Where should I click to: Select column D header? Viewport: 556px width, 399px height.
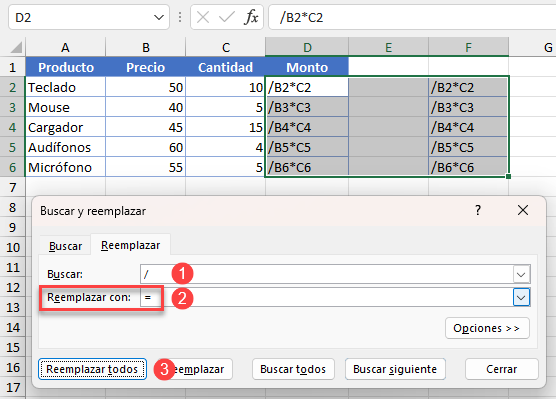307,47
